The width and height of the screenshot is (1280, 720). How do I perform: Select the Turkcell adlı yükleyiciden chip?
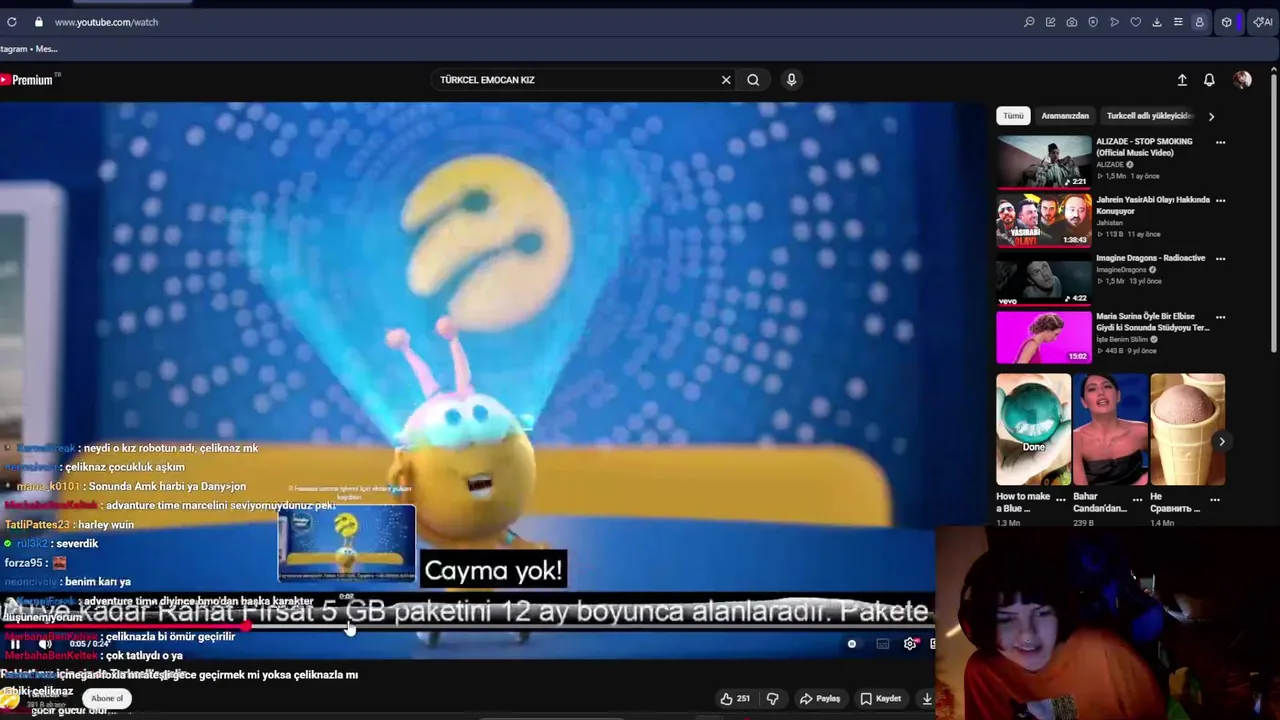(1150, 116)
